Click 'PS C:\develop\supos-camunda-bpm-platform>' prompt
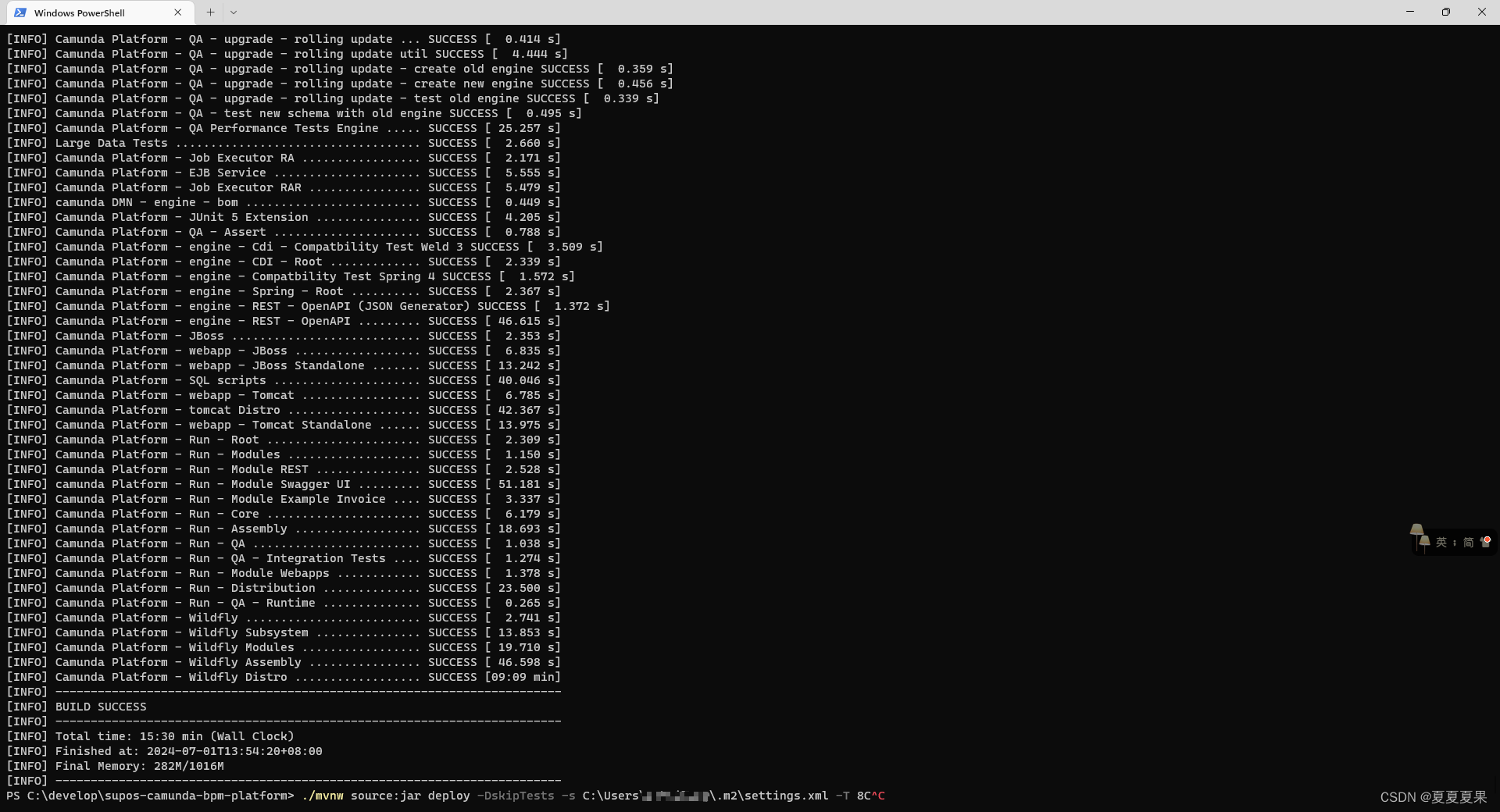Image resolution: width=1500 pixels, height=812 pixels. tap(150, 796)
